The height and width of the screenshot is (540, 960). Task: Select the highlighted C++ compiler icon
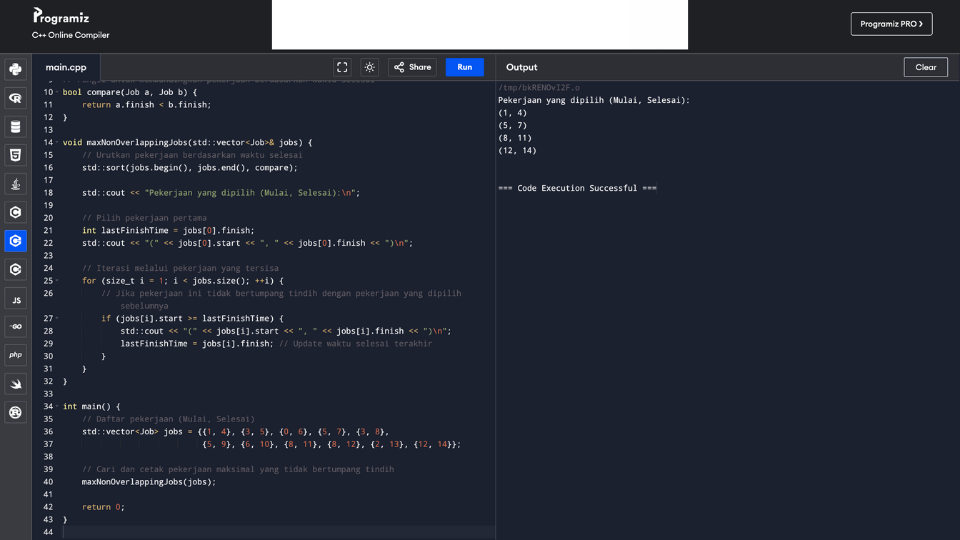15,241
